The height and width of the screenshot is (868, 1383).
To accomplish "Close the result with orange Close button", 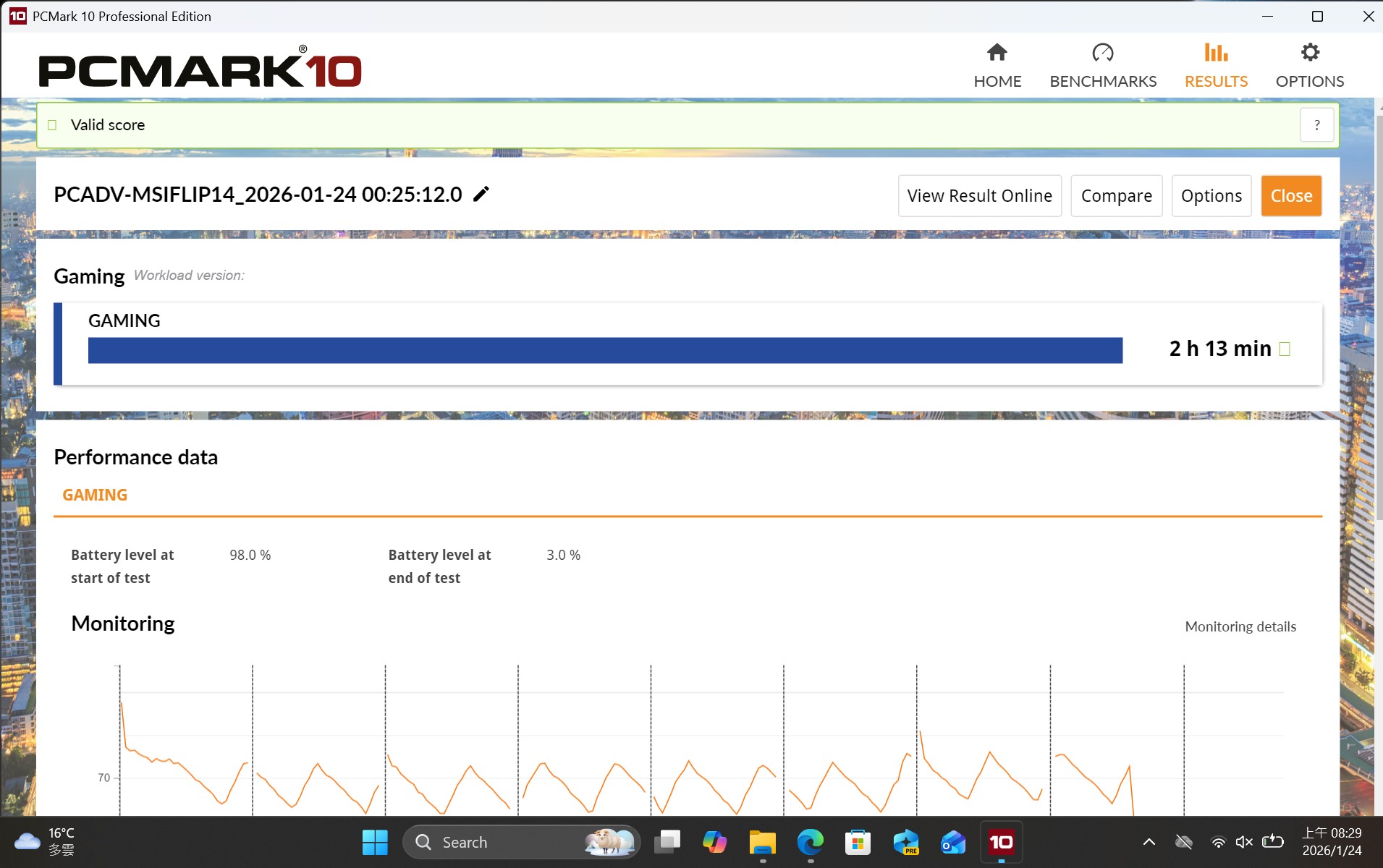I will click(1290, 196).
